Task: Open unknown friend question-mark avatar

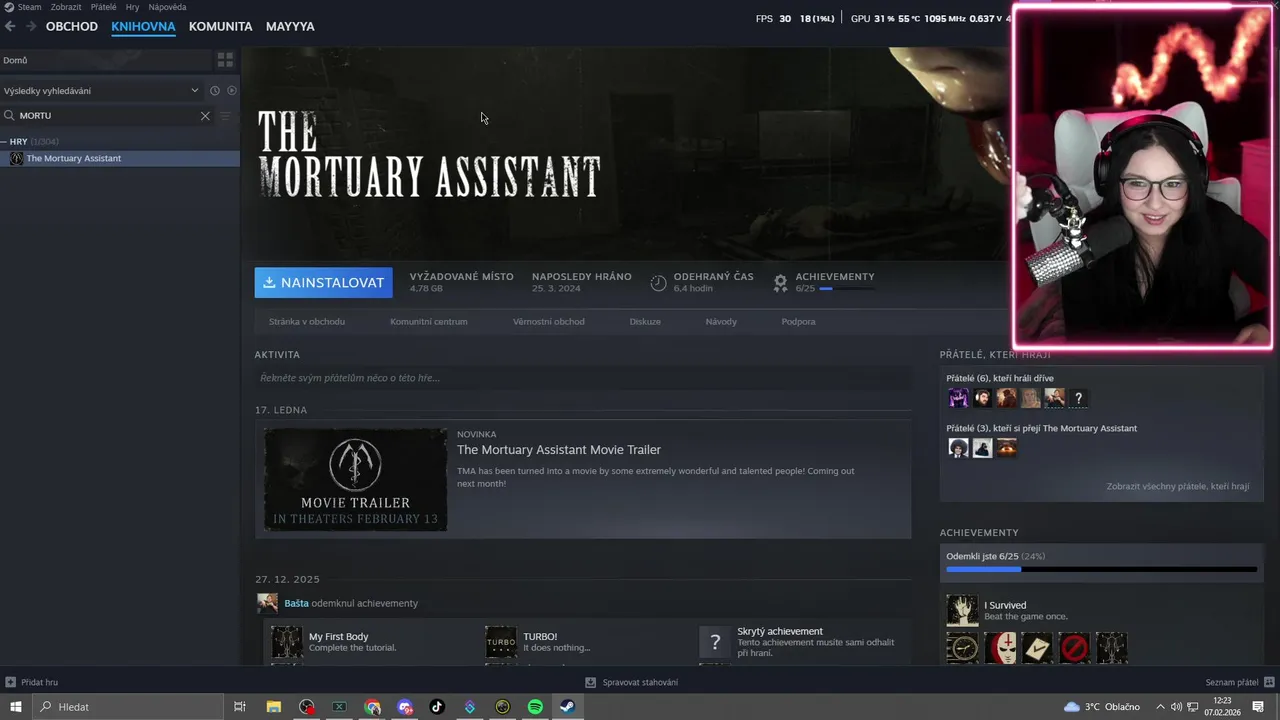Action: [x=1078, y=398]
